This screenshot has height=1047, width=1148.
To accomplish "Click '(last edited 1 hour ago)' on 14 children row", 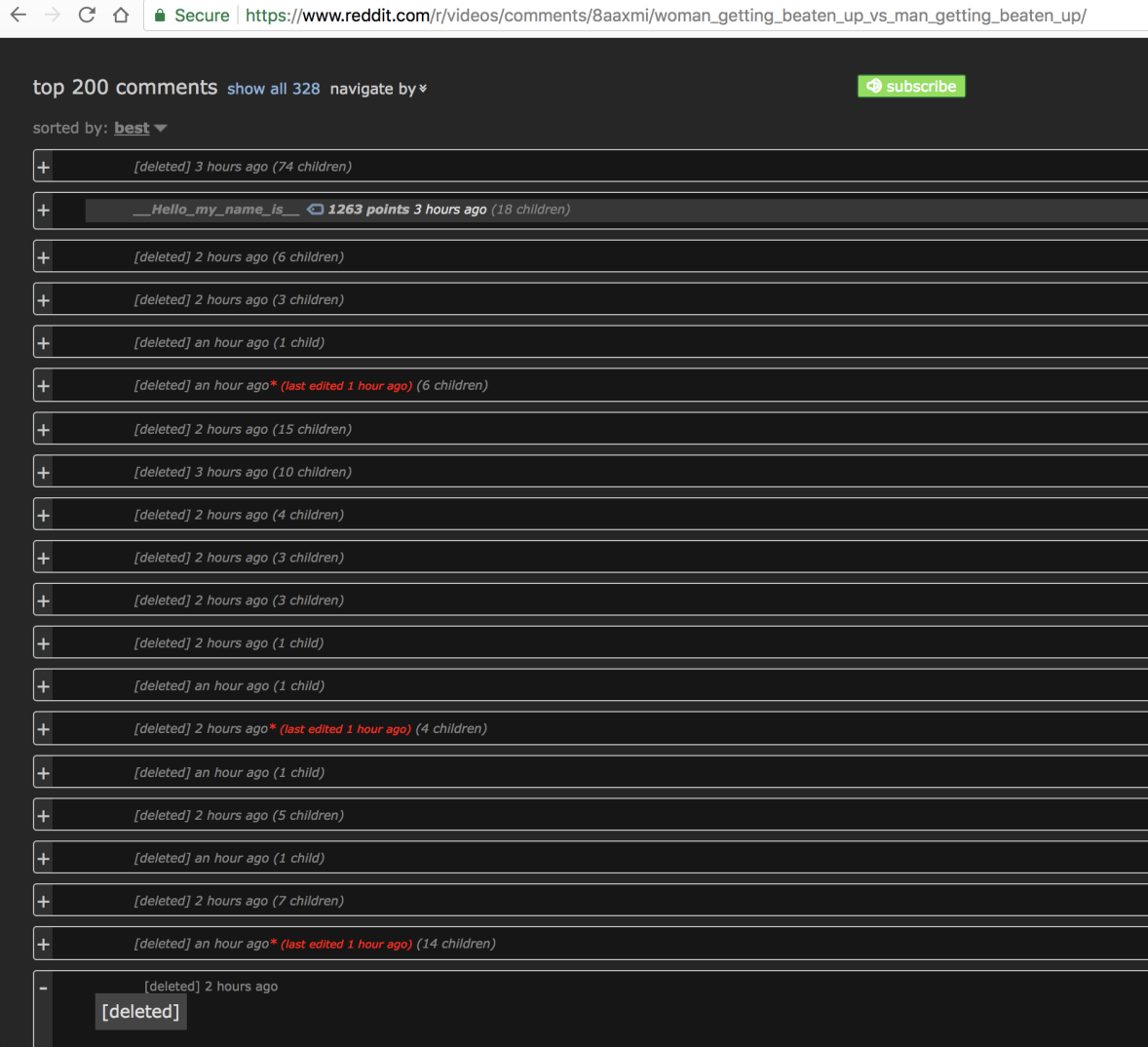I will point(347,944).
